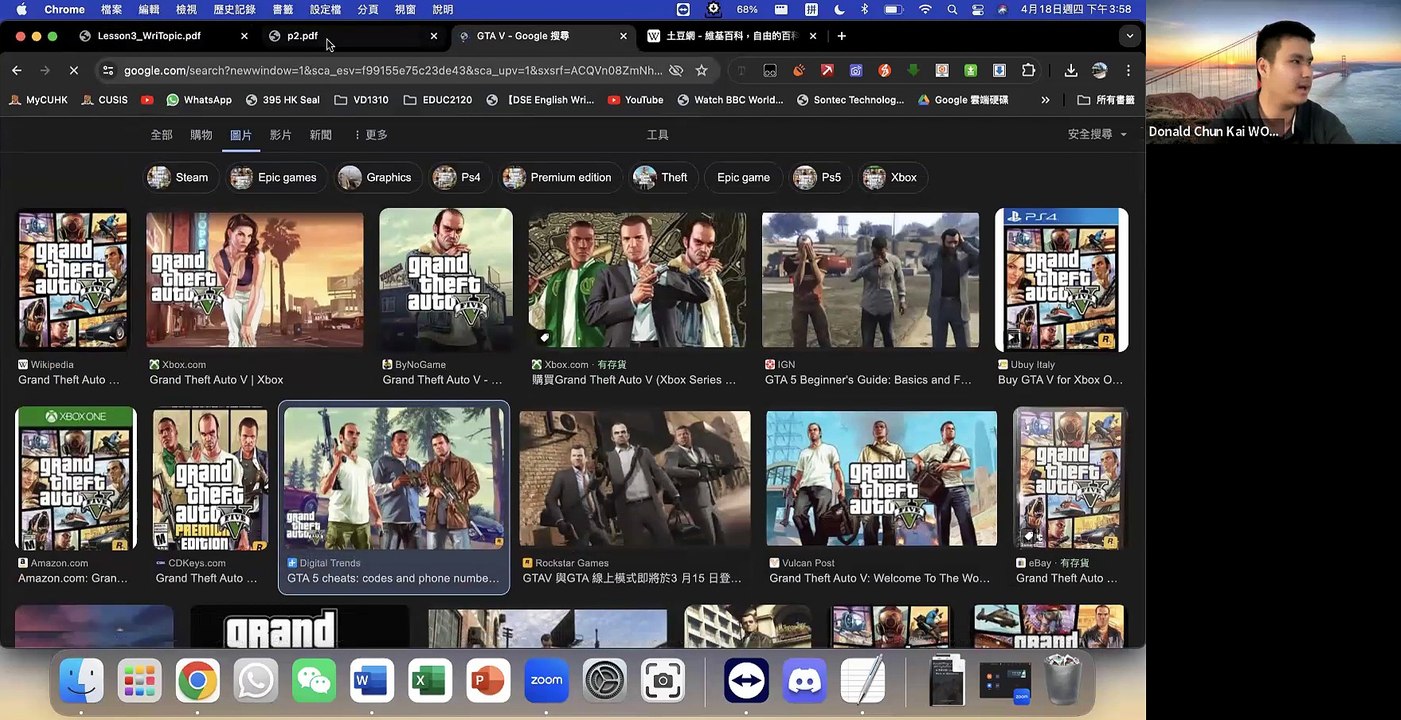Switch to the Lesson3_WriTopic.pdf tab
Viewport: 1401px width, 720px height.
pyautogui.click(x=161, y=36)
